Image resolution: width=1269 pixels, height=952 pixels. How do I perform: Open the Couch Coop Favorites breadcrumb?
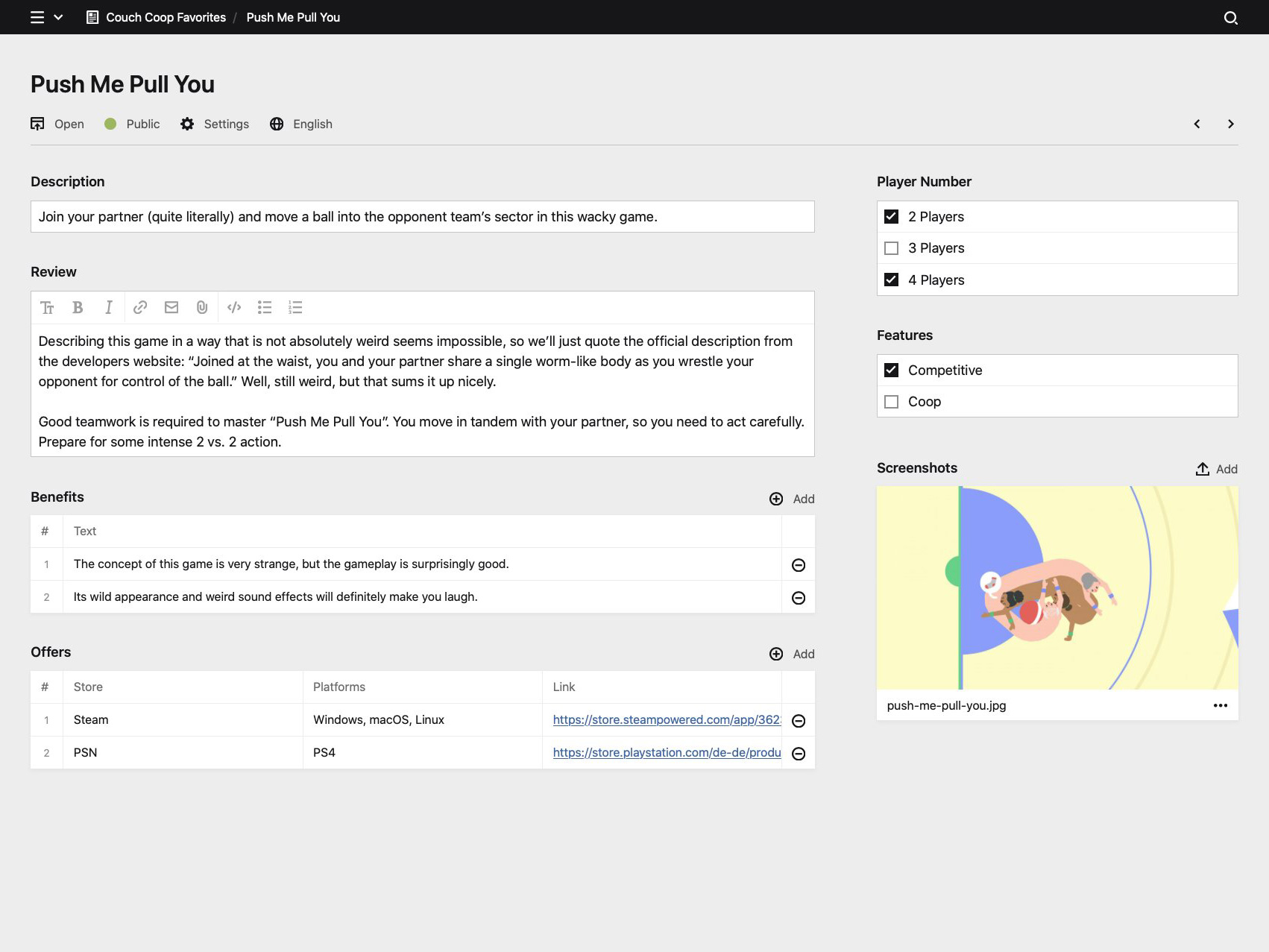[165, 17]
